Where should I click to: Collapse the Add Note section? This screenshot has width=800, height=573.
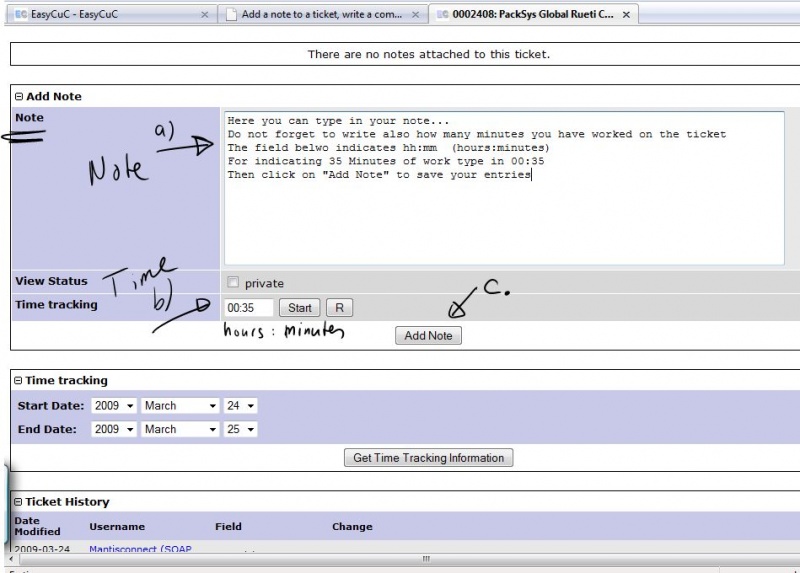click(x=19, y=96)
